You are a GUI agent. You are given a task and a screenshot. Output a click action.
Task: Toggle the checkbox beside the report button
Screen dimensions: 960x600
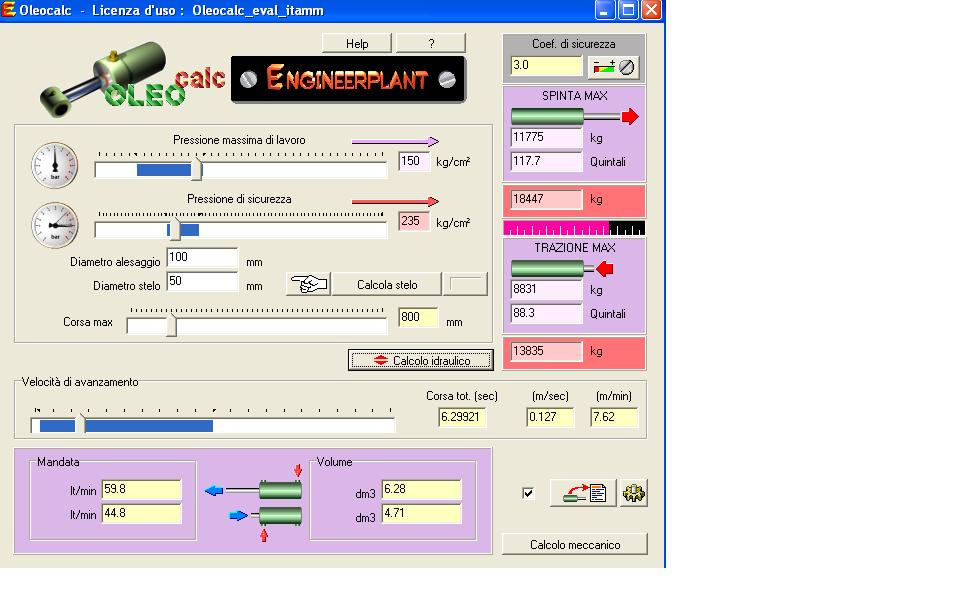528,493
